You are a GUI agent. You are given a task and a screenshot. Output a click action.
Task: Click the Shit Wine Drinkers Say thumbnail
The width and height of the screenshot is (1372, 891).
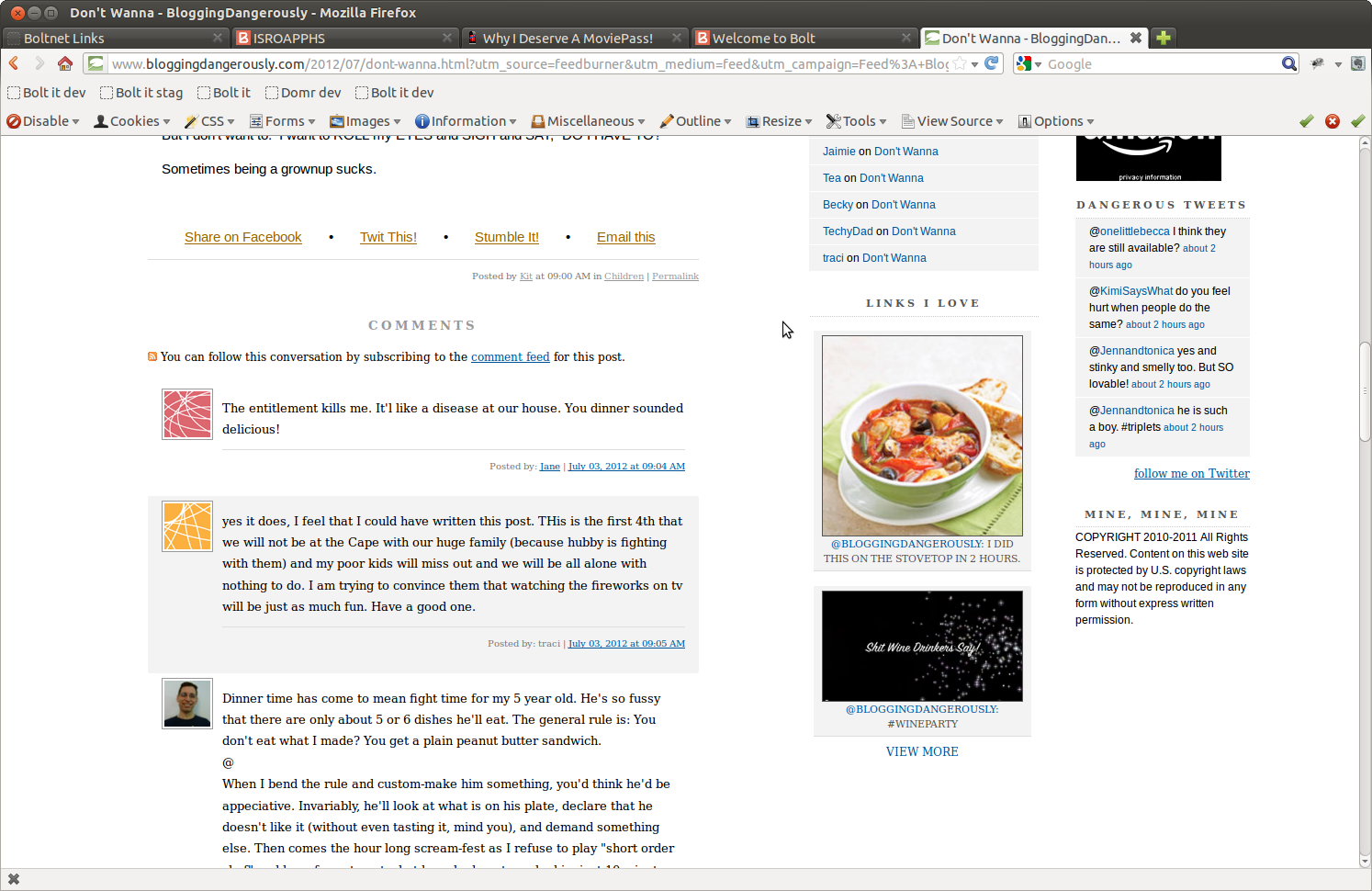922,646
